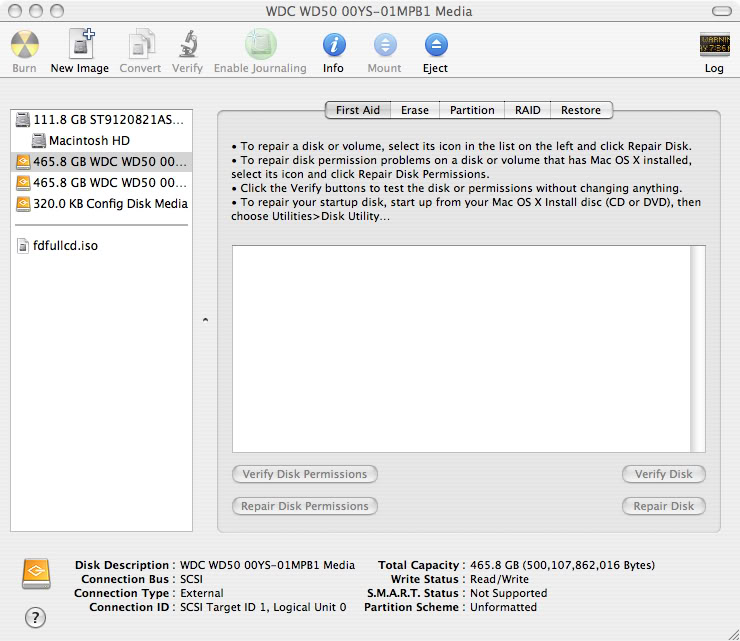
Task: Click the 'Unformatted' partition scheme value
Action: tap(503, 607)
